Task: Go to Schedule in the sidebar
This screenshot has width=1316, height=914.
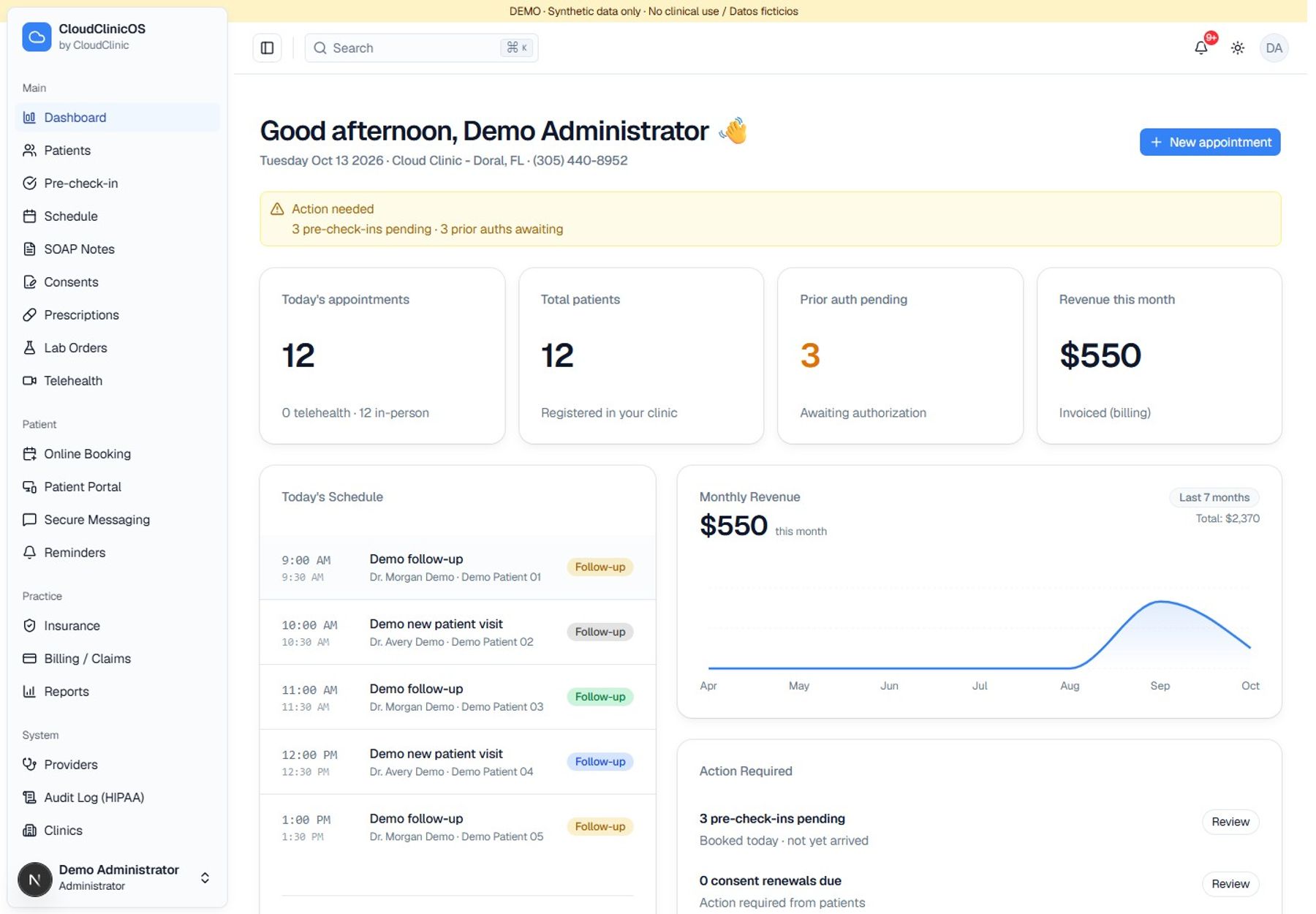Action: [x=117, y=216]
